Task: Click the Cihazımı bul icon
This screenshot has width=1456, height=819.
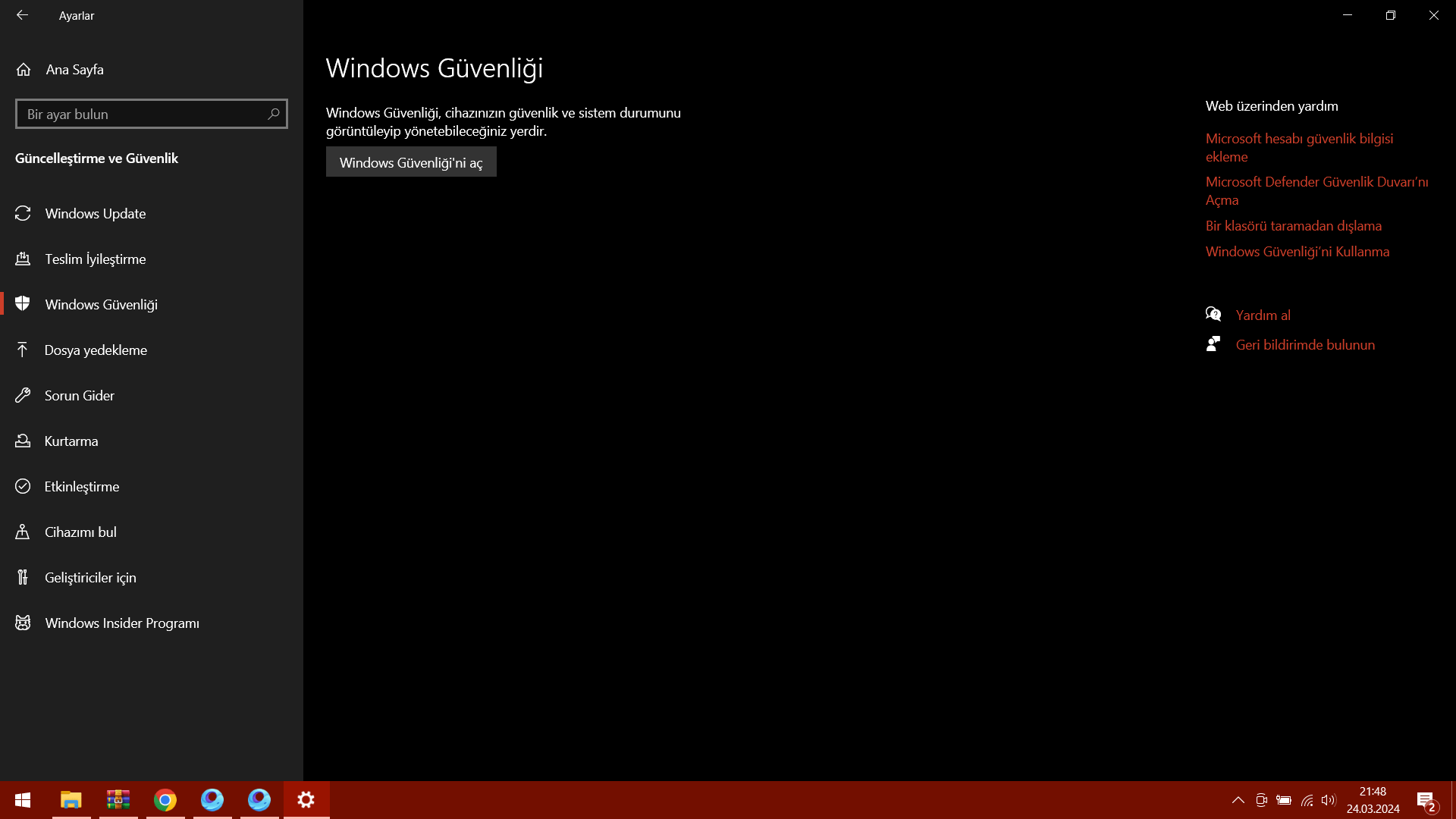Action: 23,532
